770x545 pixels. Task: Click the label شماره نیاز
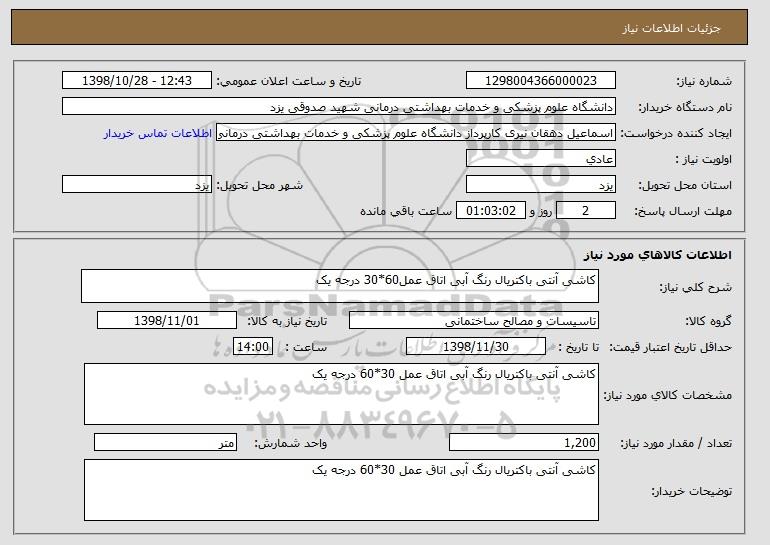click(704, 82)
